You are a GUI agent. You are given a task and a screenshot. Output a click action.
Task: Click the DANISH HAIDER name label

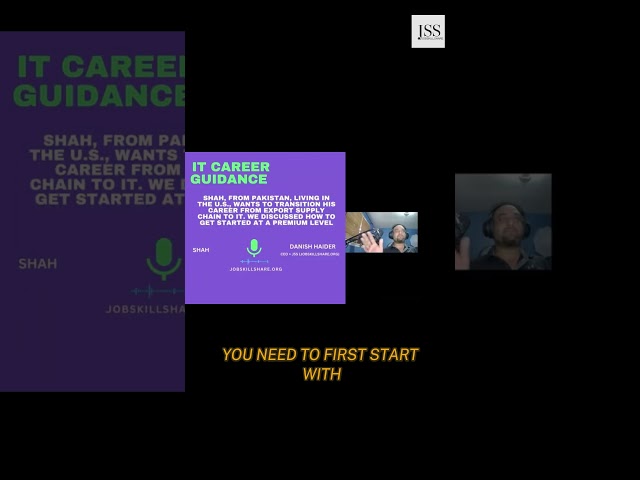click(x=313, y=247)
